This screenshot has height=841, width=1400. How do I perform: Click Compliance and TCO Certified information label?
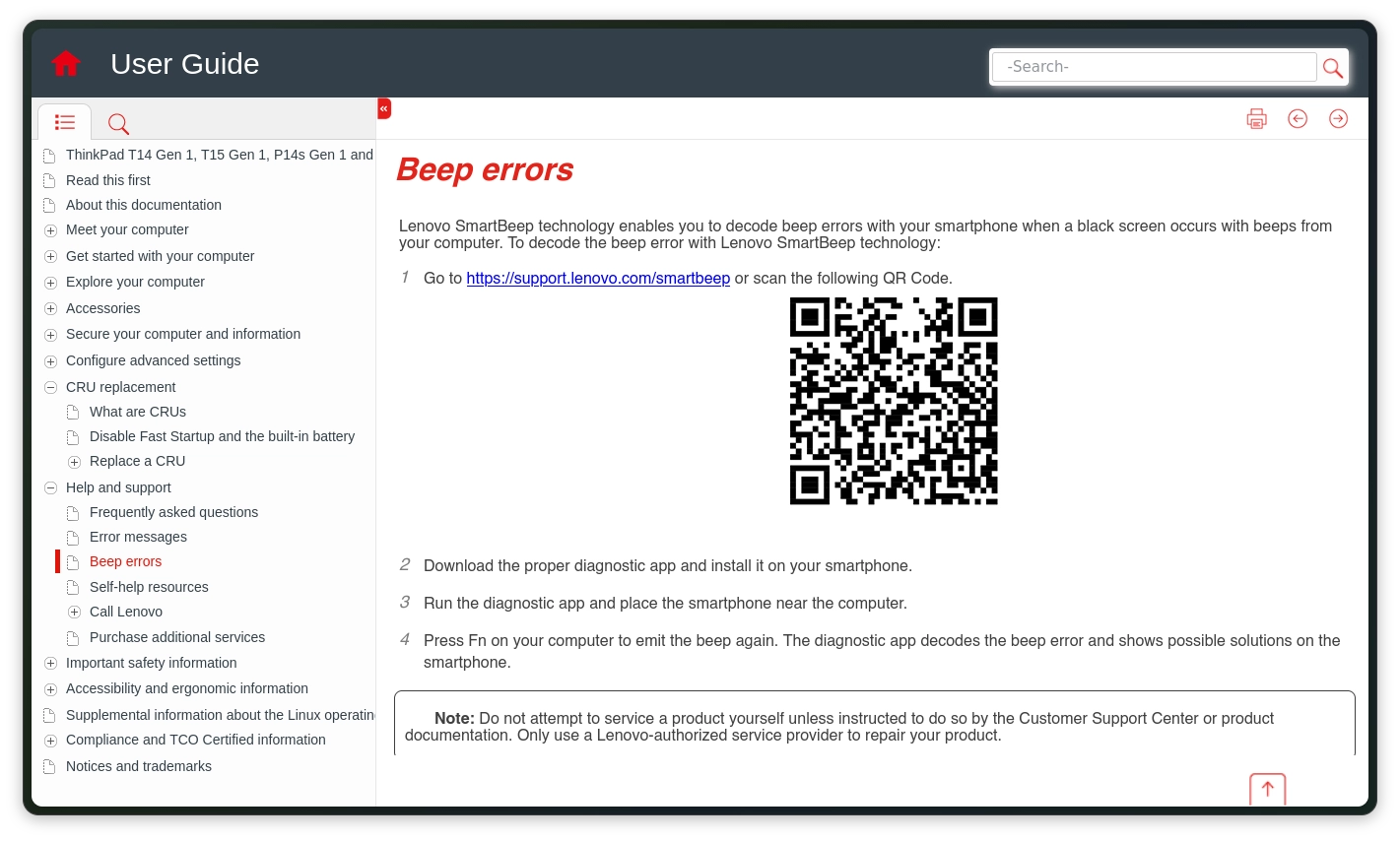click(x=196, y=740)
